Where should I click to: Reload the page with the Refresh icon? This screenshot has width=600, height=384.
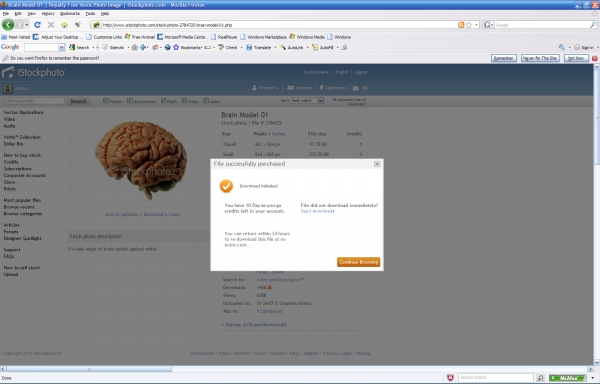(x=37, y=25)
